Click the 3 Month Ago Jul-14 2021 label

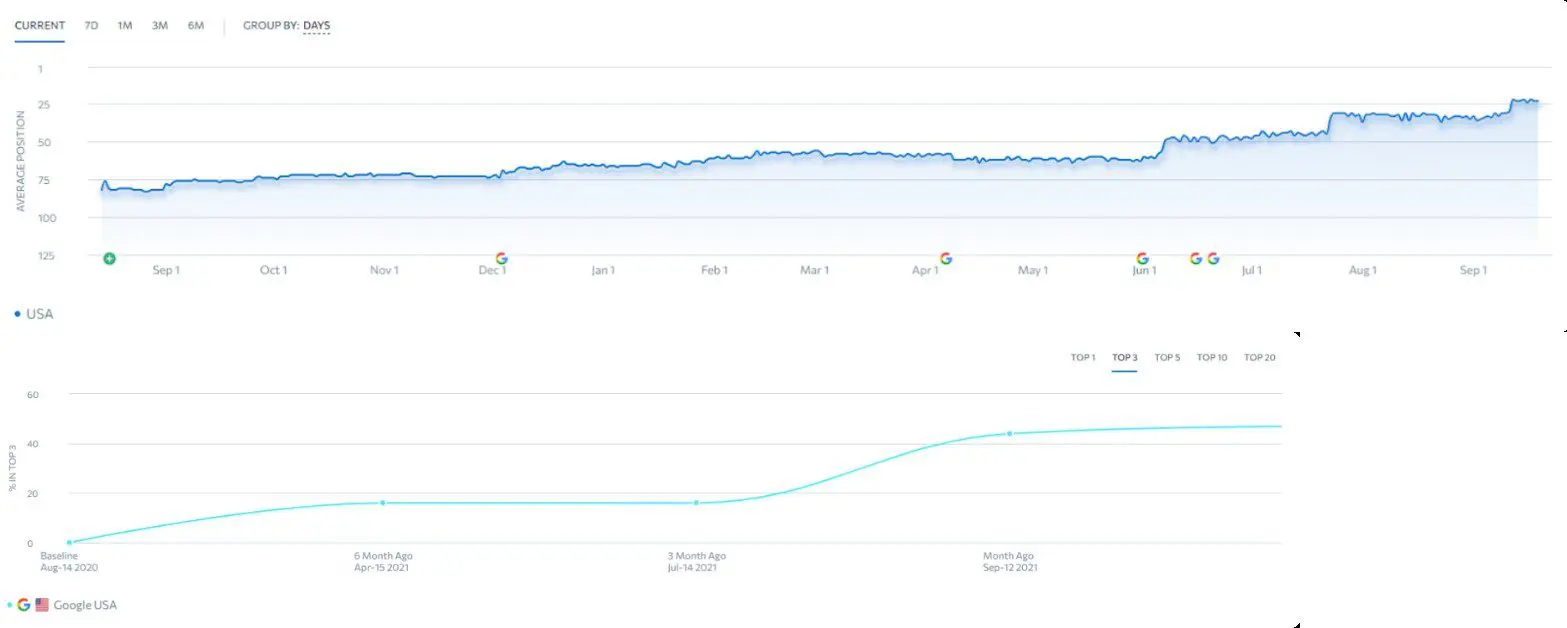point(697,561)
